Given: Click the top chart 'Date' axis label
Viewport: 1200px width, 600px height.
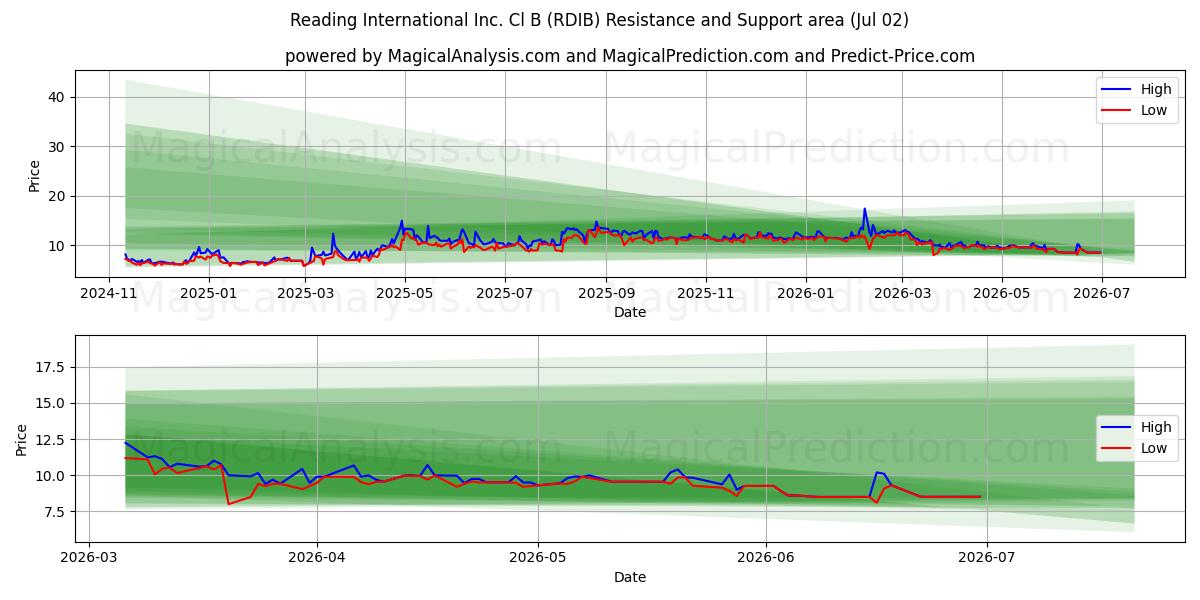Looking at the screenshot, I should coord(630,312).
